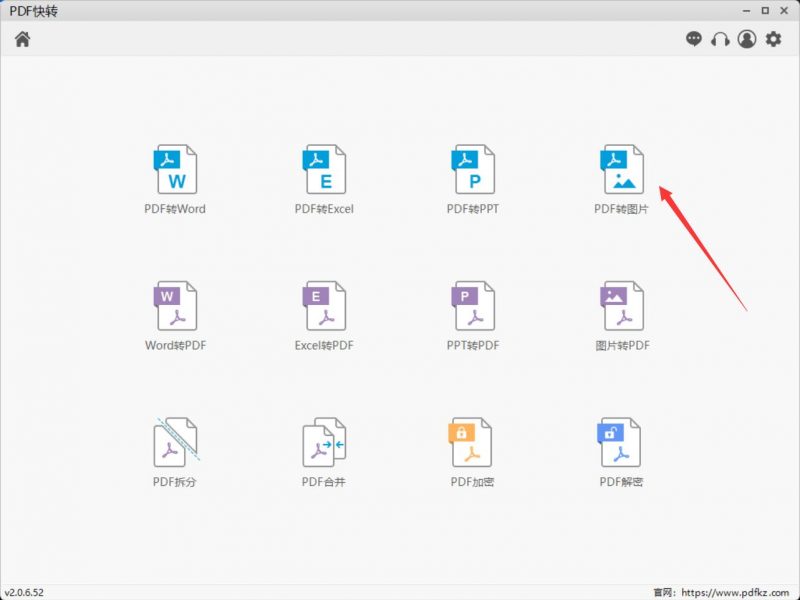Screen dimensions: 800x600
Task: Choose the Word转PDF converter
Action: [x=175, y=306]
